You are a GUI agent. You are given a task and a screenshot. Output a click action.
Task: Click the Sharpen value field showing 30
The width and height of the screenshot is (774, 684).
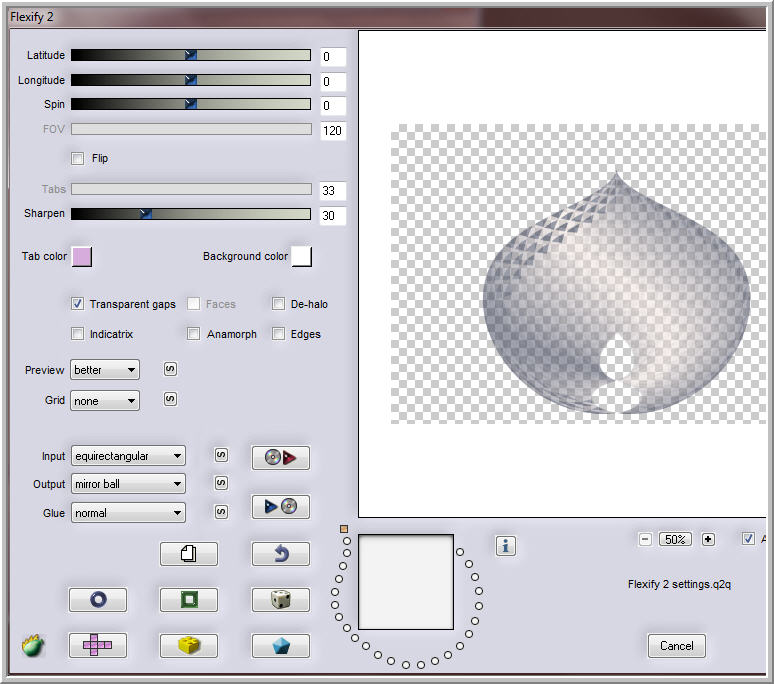pos(333,216)
